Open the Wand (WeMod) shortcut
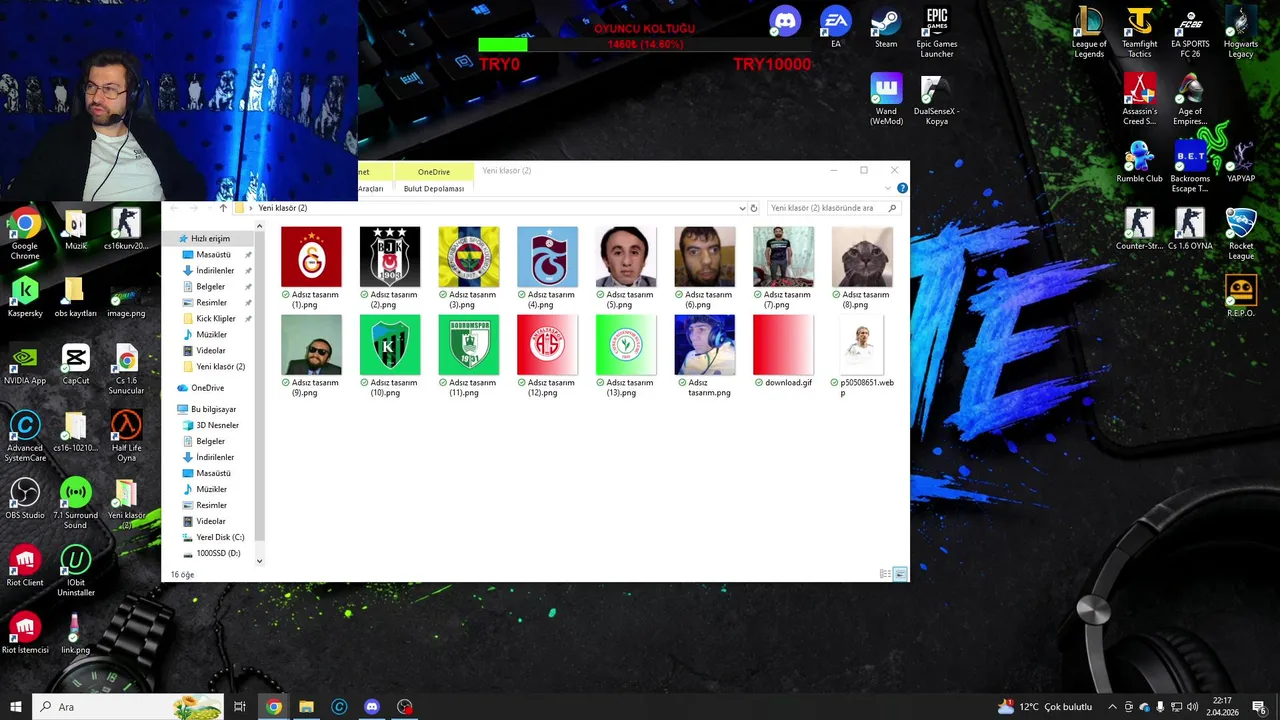Screen dimensions: 1280x720 [x=886, y=99]
